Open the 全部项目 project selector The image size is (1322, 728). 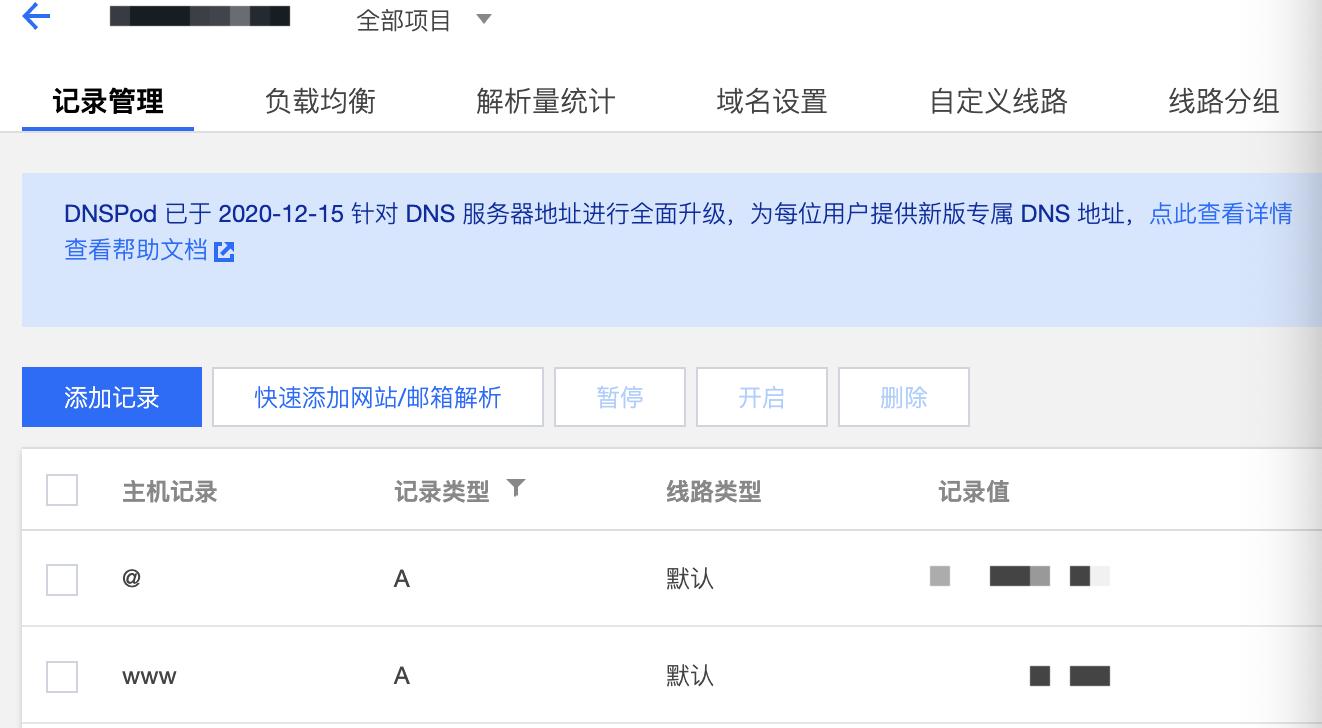(404, 20)
